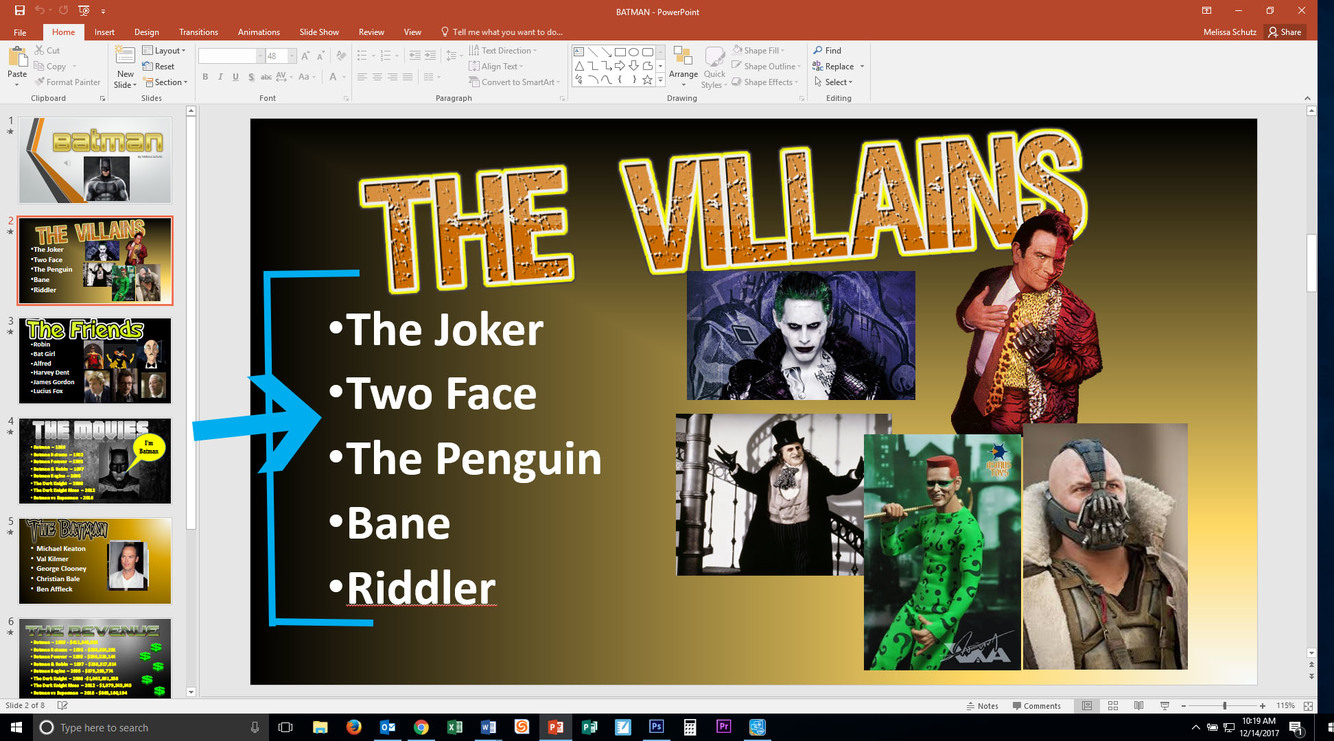
Task: Click the Font Color button
Action: click(x=332, y=77)
